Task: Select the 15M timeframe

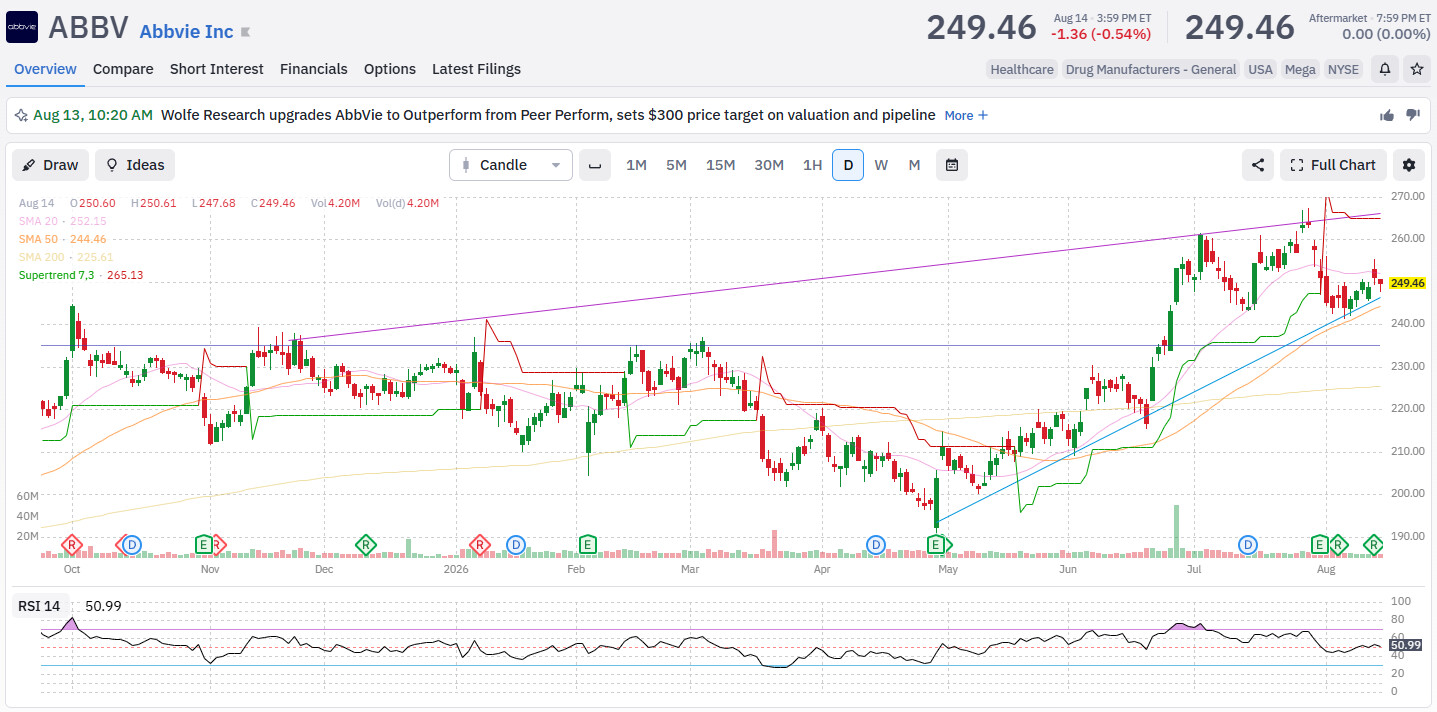Action: 720,165
